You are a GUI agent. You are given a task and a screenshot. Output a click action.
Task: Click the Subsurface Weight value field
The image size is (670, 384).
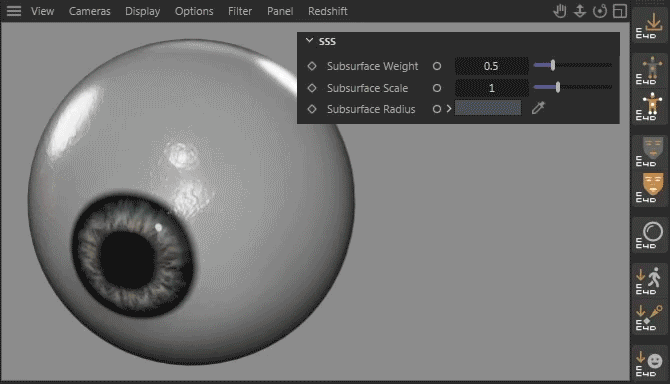[491, 66]
